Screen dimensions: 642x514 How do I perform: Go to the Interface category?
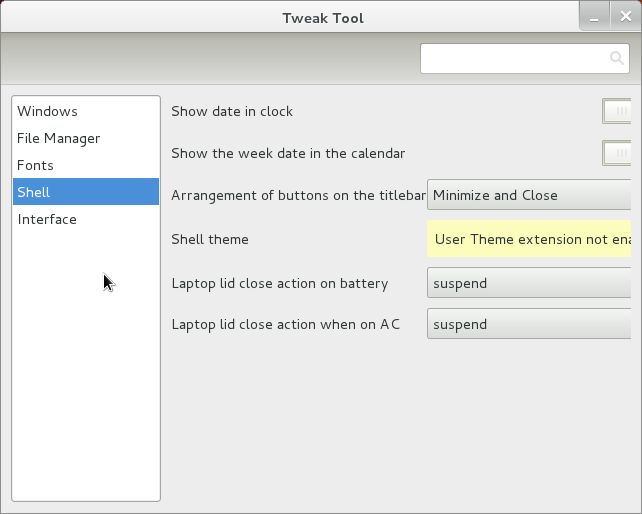click(x=47, y=219)
